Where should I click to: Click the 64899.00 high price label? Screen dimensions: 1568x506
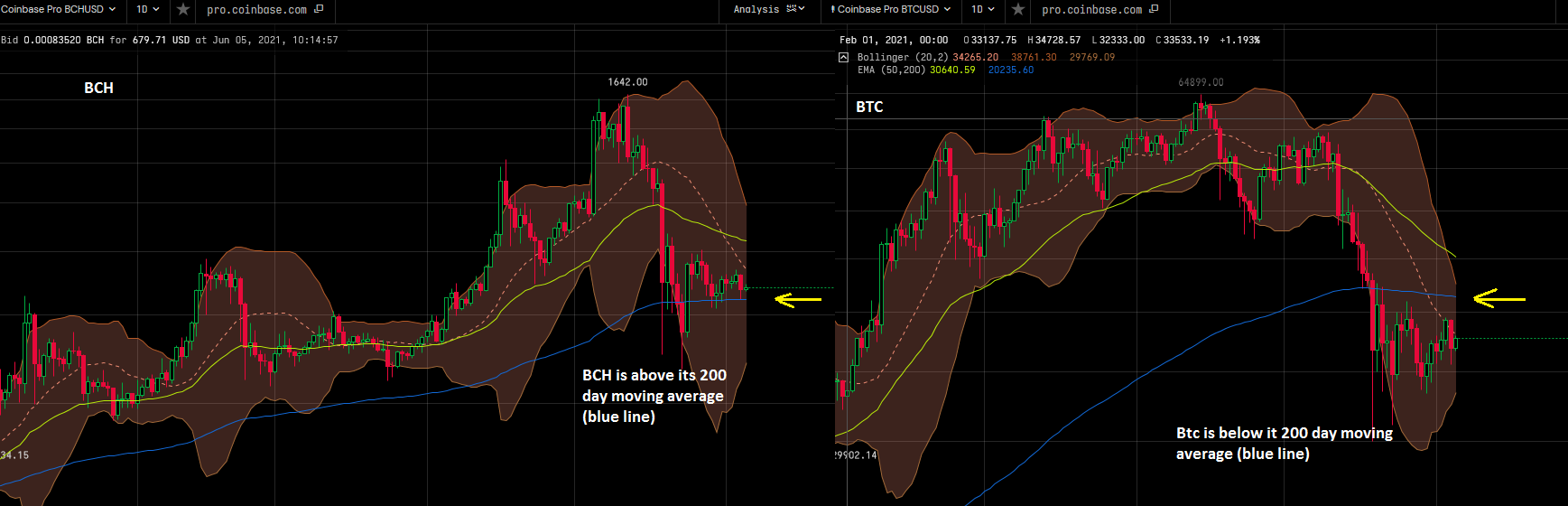point(1201,82)
